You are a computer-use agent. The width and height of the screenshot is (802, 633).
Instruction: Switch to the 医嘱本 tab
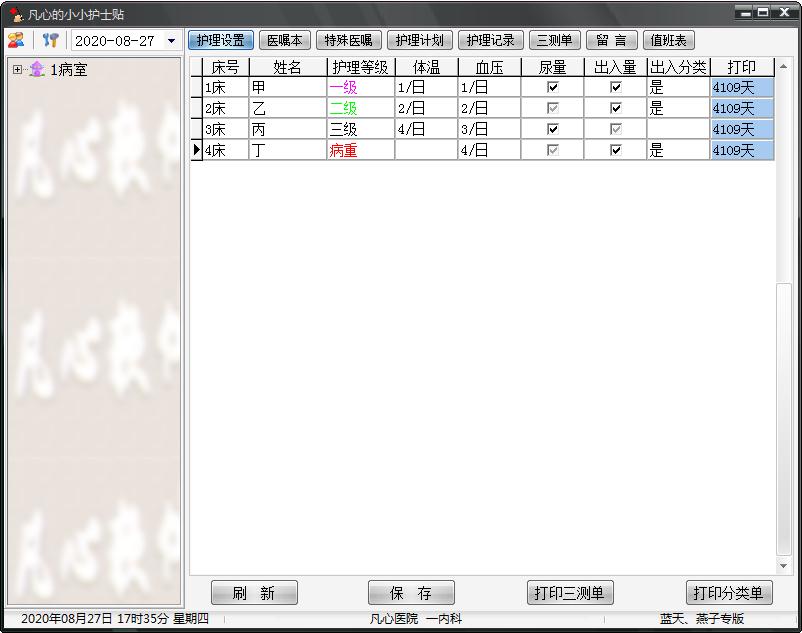284,40
